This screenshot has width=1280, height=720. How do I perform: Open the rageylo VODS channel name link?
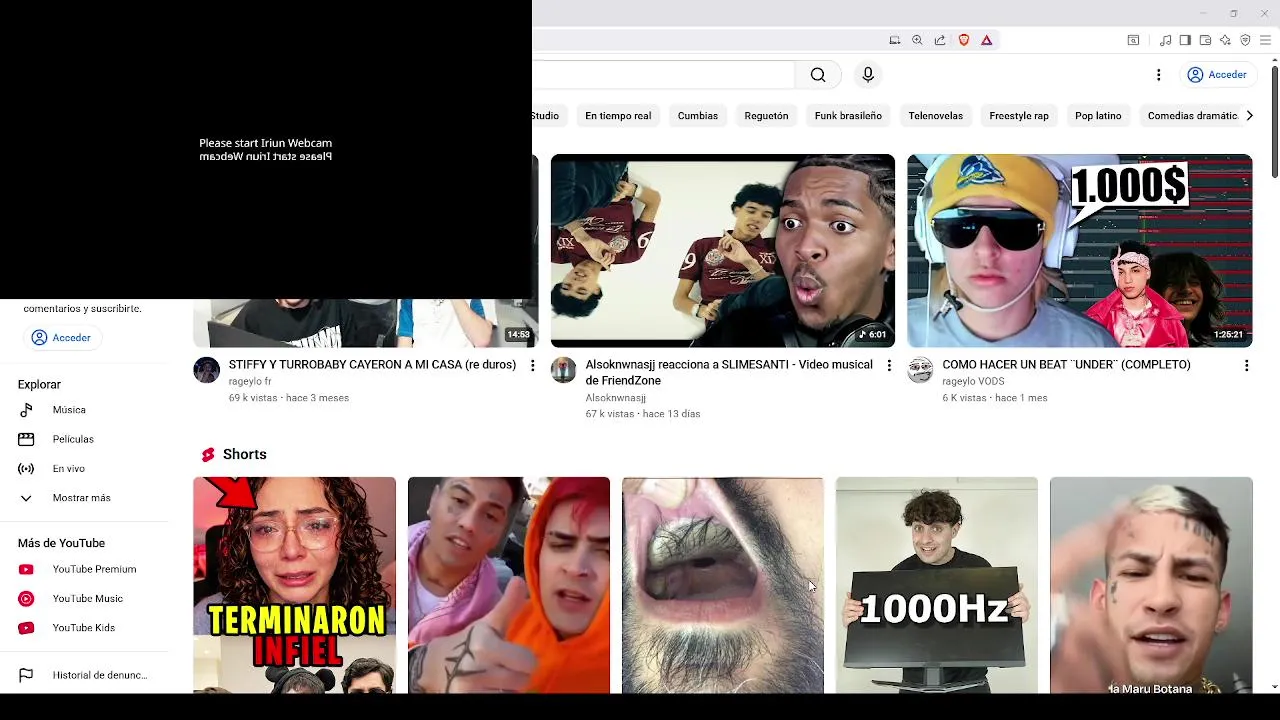pos(973,382)
